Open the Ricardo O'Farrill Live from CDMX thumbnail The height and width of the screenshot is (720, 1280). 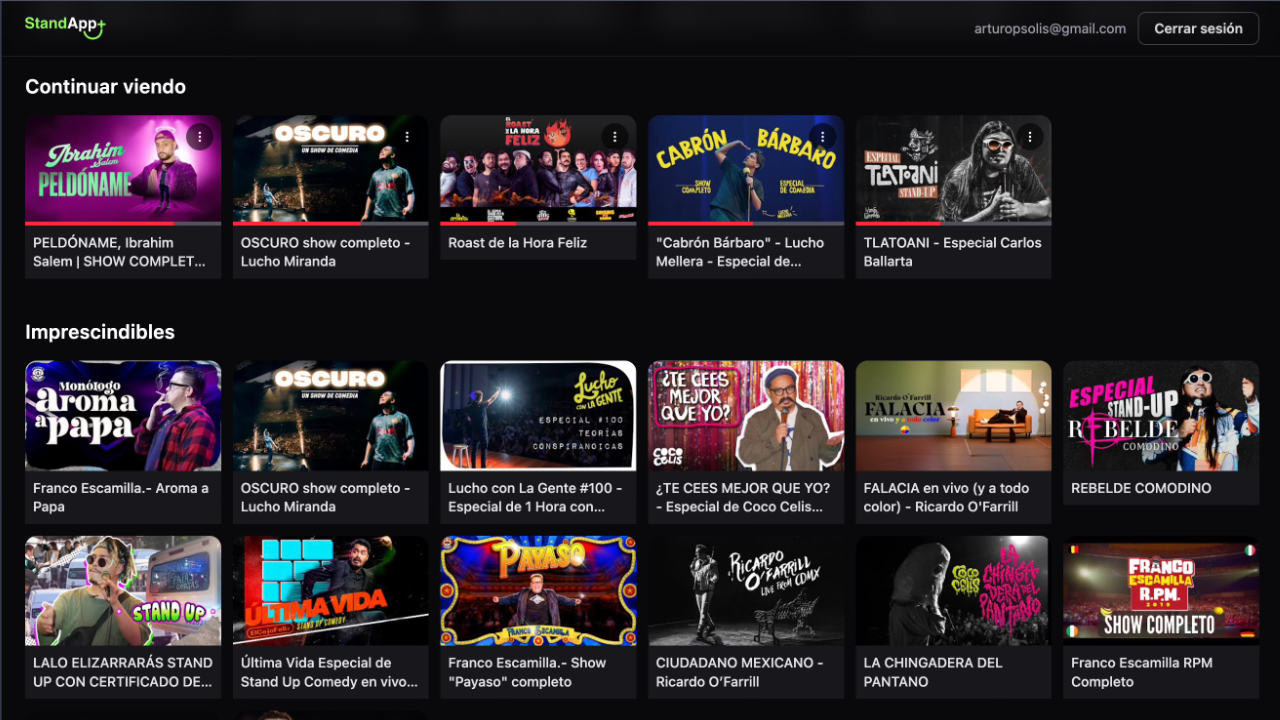746,591
